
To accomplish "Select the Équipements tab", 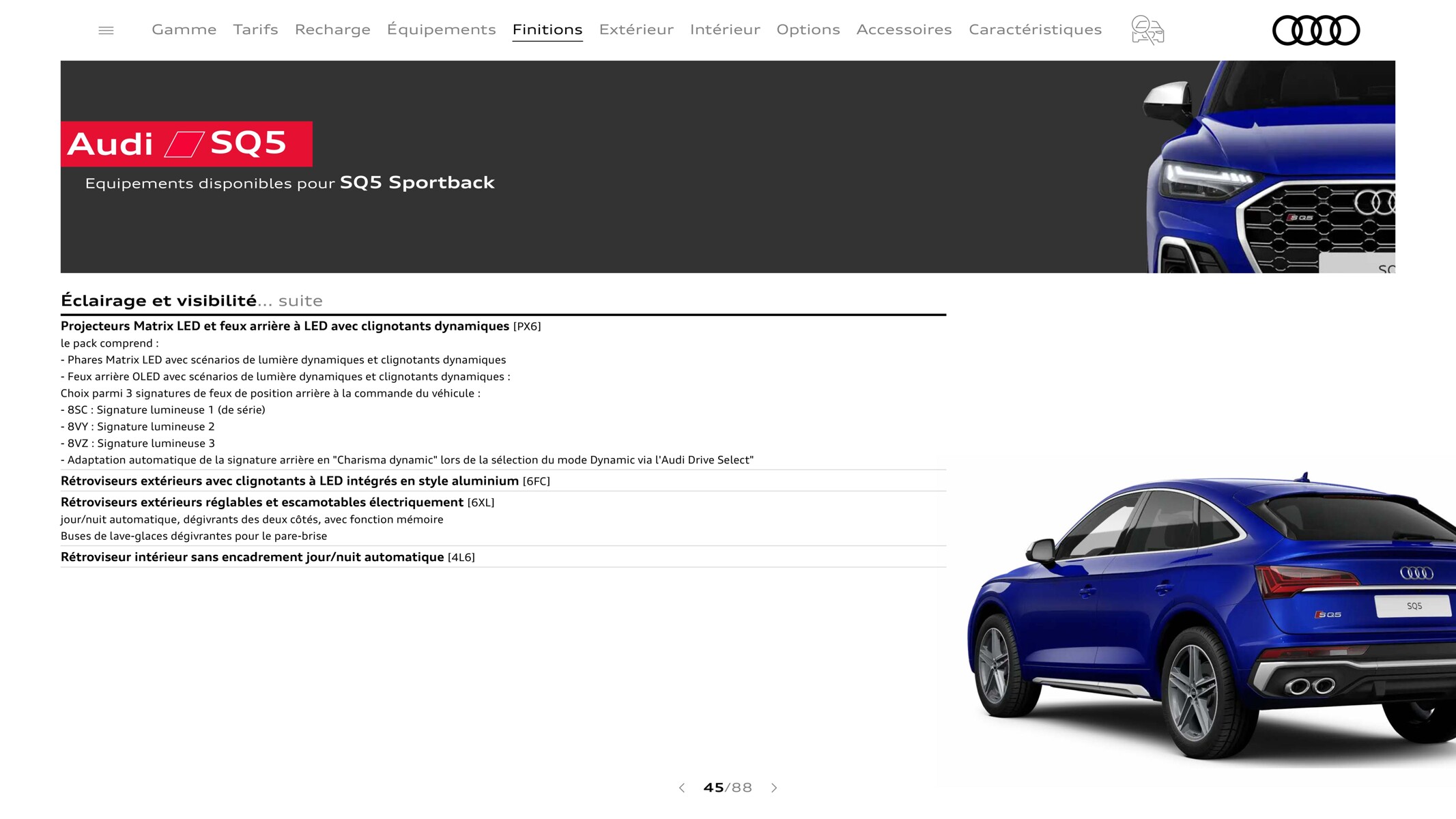I will coord(442,29).
